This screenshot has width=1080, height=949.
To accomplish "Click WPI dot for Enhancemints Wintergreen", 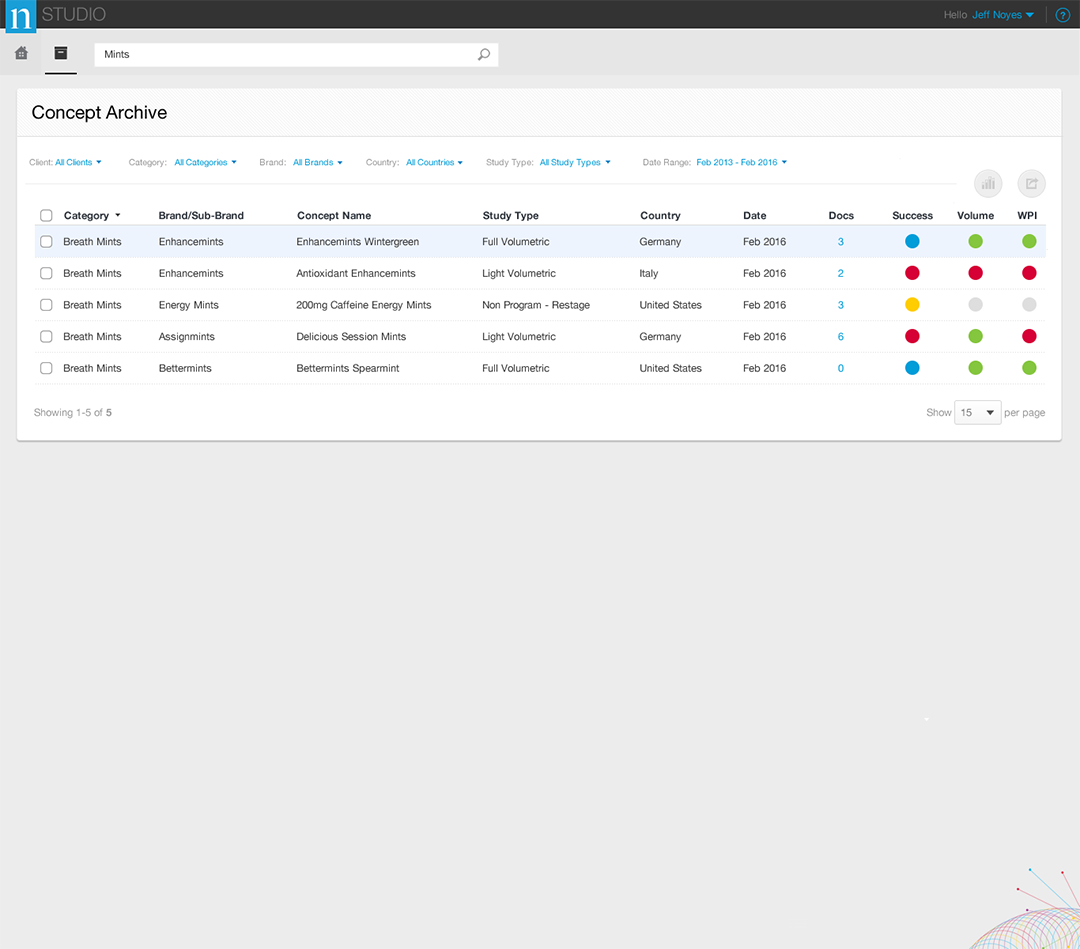I will point(1029,242).
